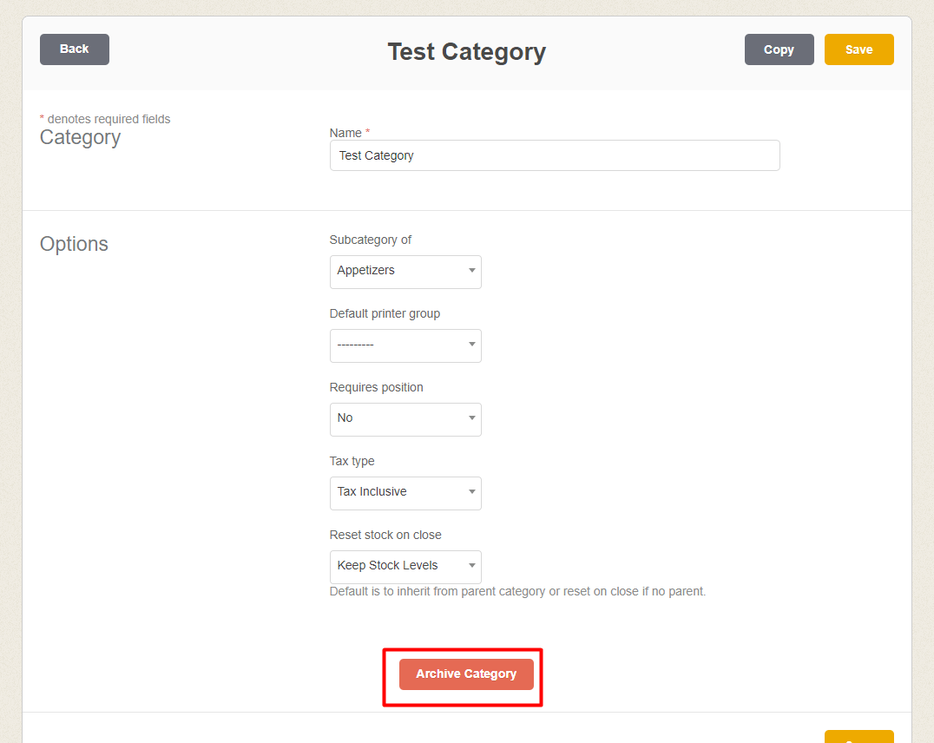Expand the Default printer group dropdown
934x743 pixels.
tap(405, 345)
